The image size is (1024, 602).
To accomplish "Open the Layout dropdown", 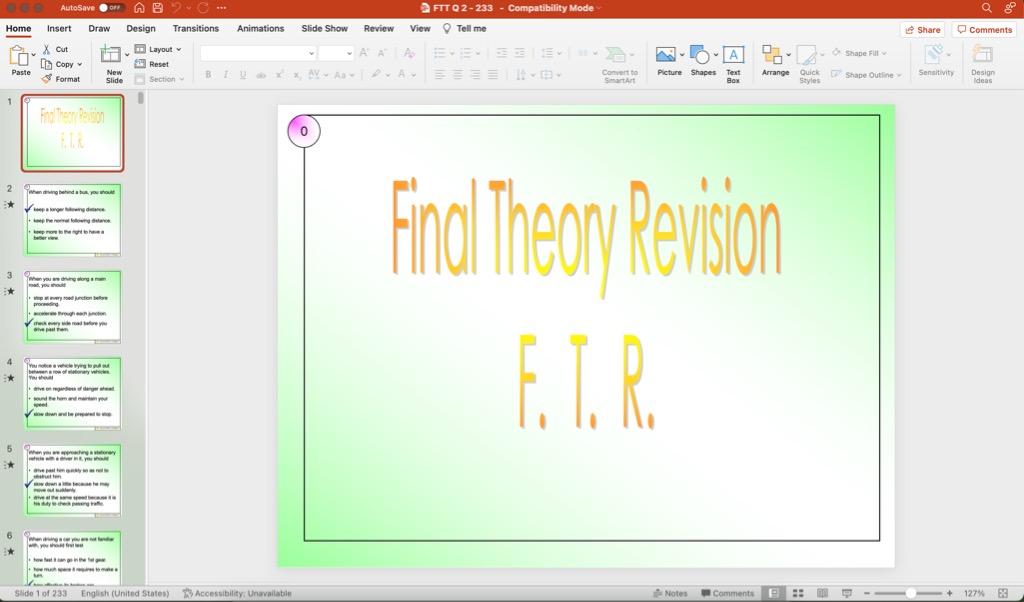I will click(160, 48).
